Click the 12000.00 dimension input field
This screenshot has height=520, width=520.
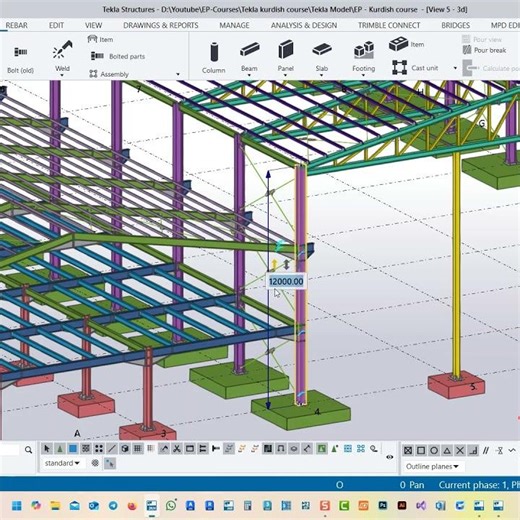(286, 281)
